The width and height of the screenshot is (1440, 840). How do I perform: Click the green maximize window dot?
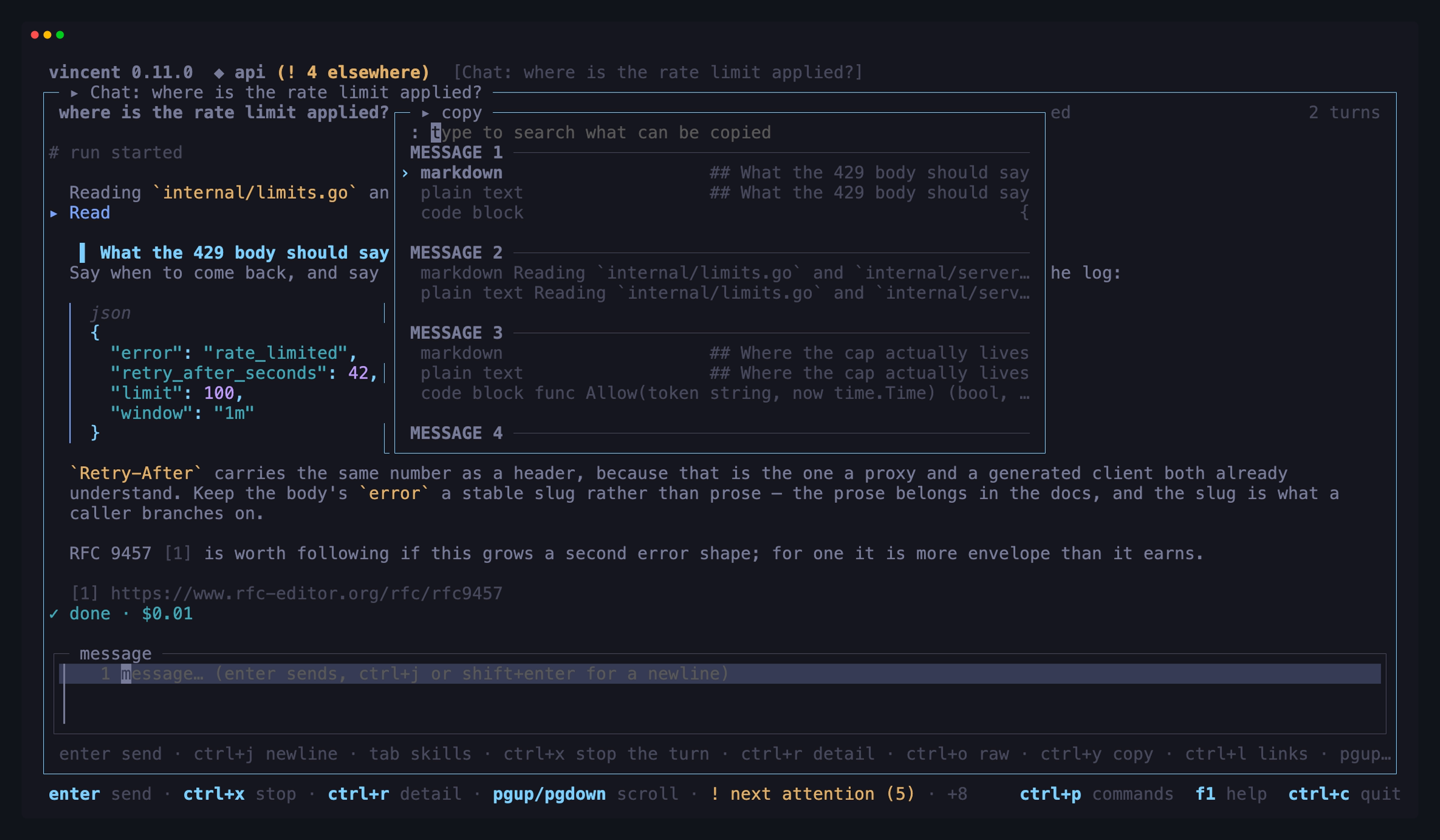coord(60,35)
